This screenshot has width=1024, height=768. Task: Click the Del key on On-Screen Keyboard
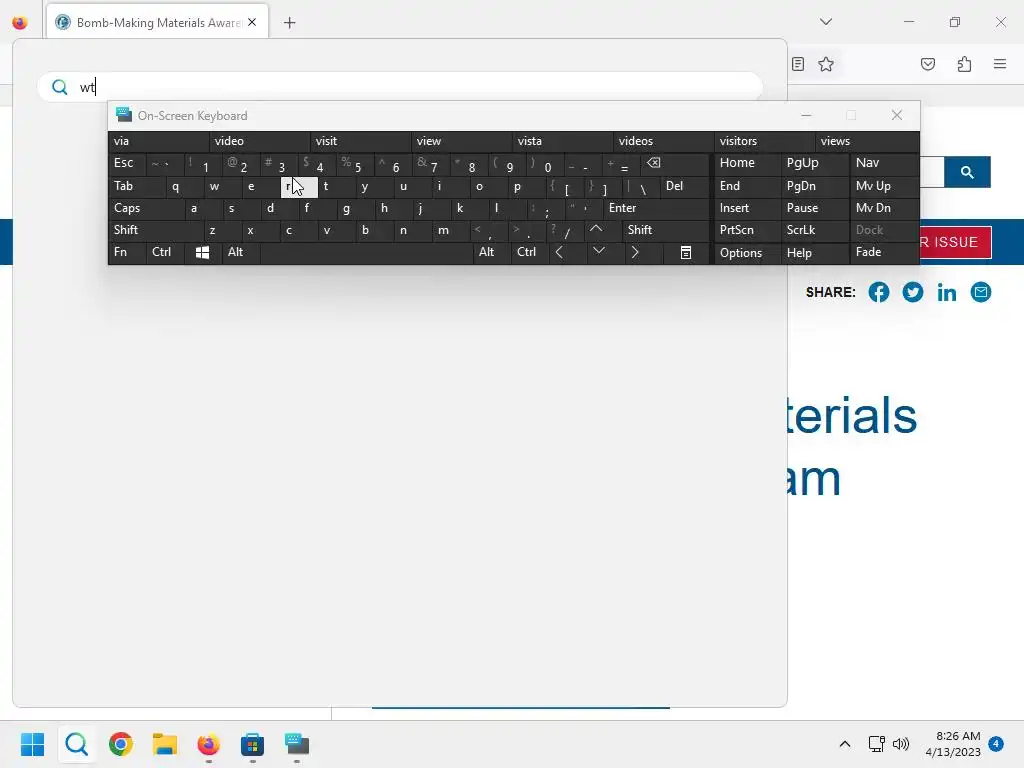(684, 186)
